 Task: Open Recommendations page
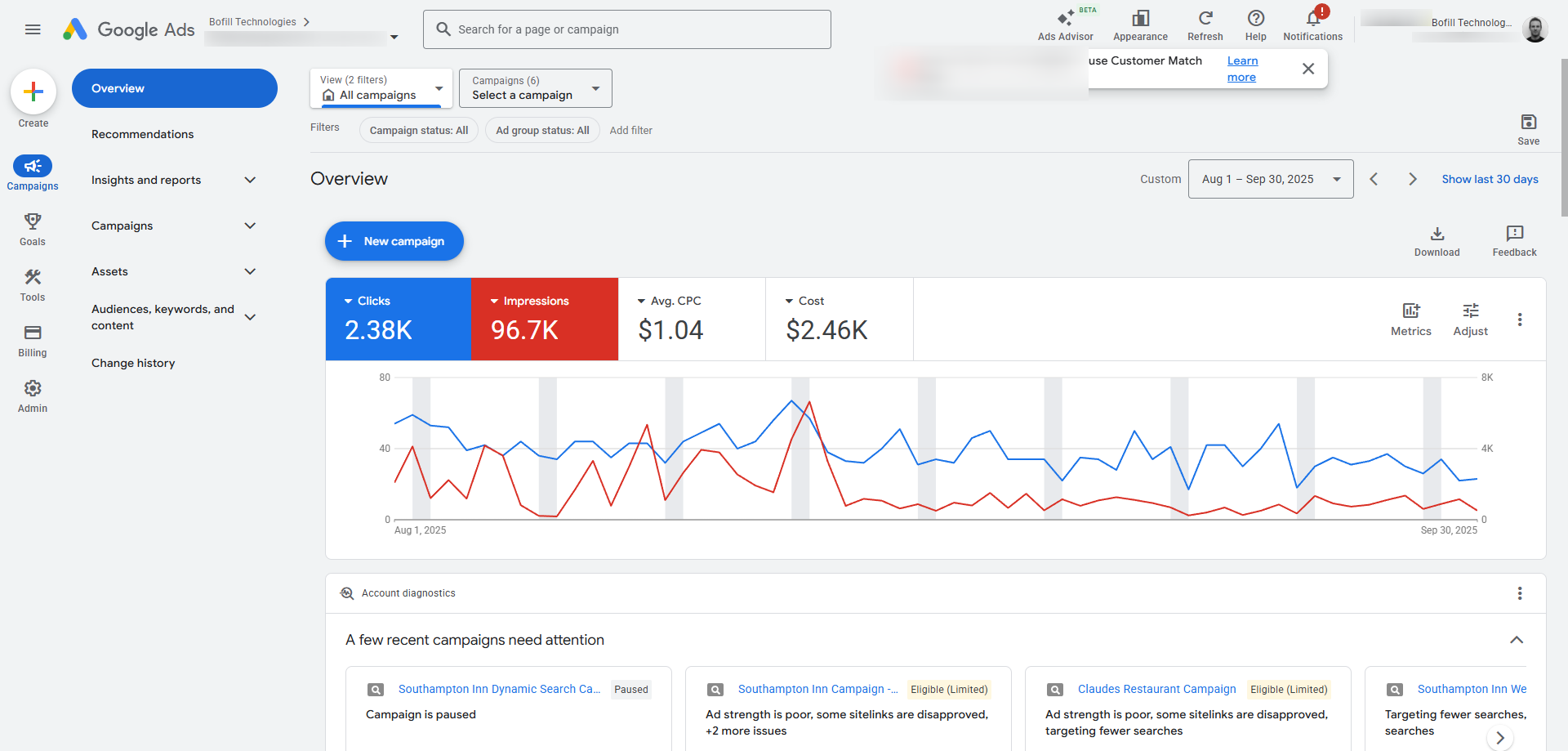pos(143,134)
